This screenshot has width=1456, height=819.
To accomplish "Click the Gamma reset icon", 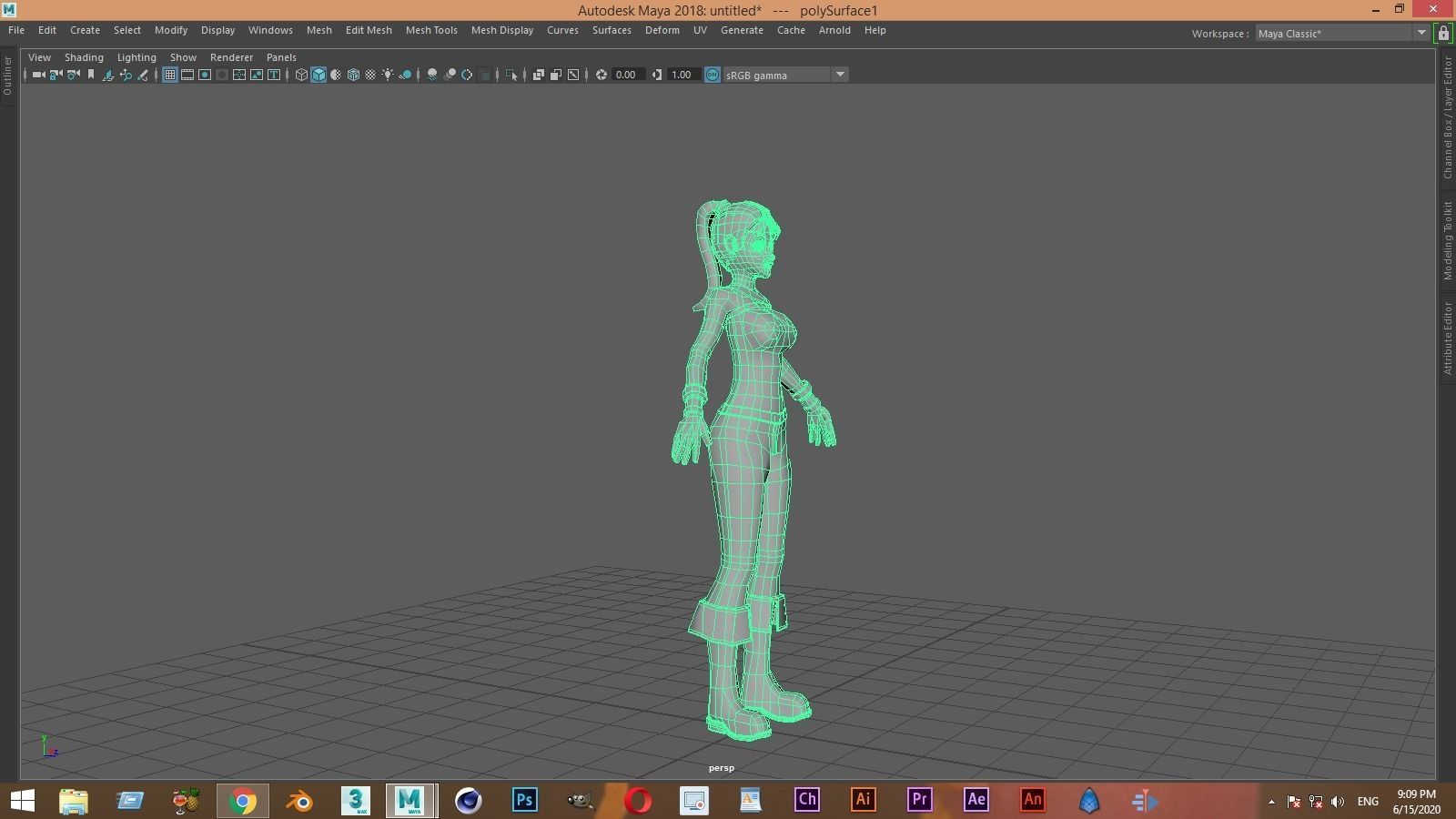I will (x=657, y=75).
